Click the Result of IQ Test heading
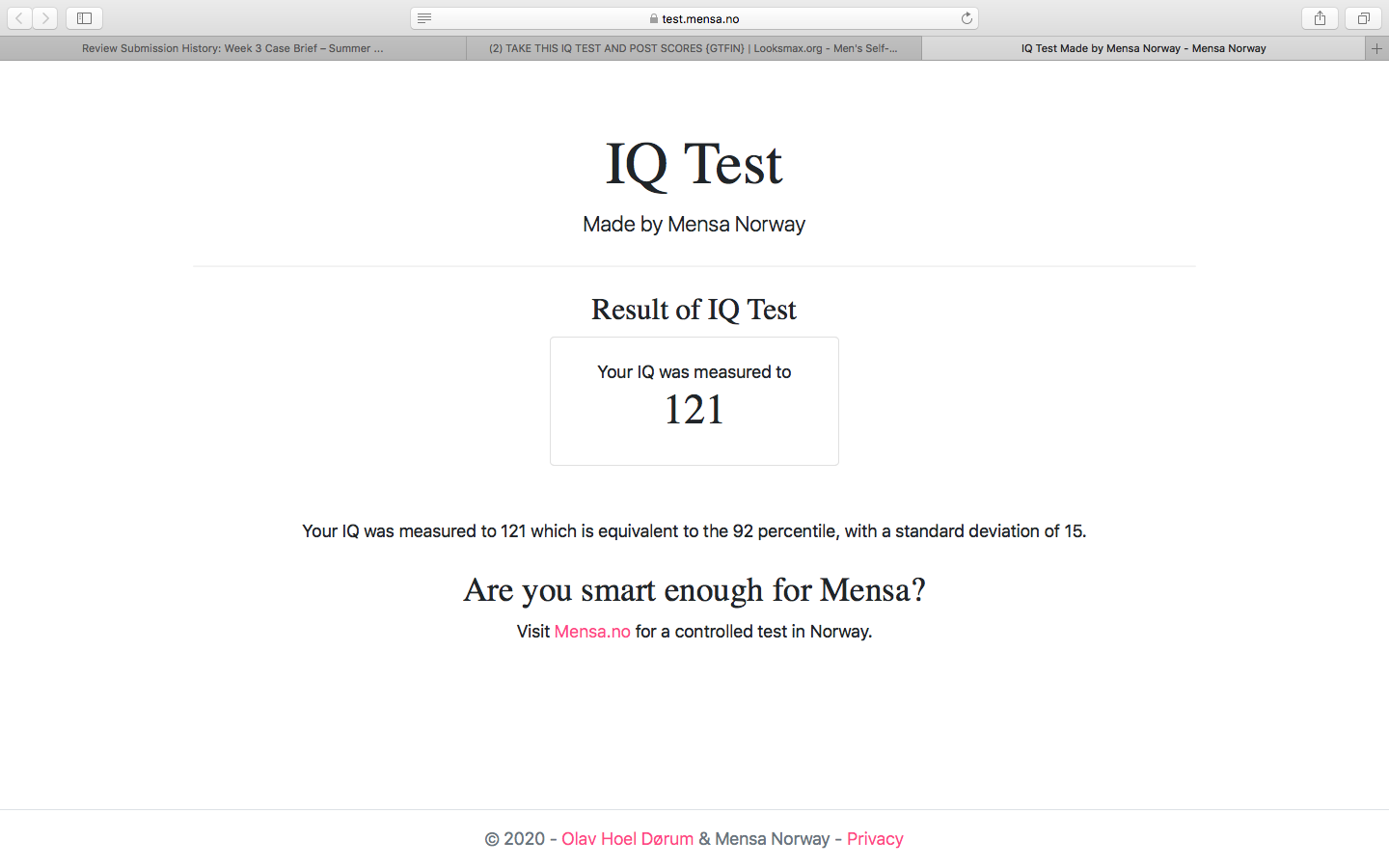This screenshot has height=868, width=1389. pyautogui.click(x=694, y=310)
